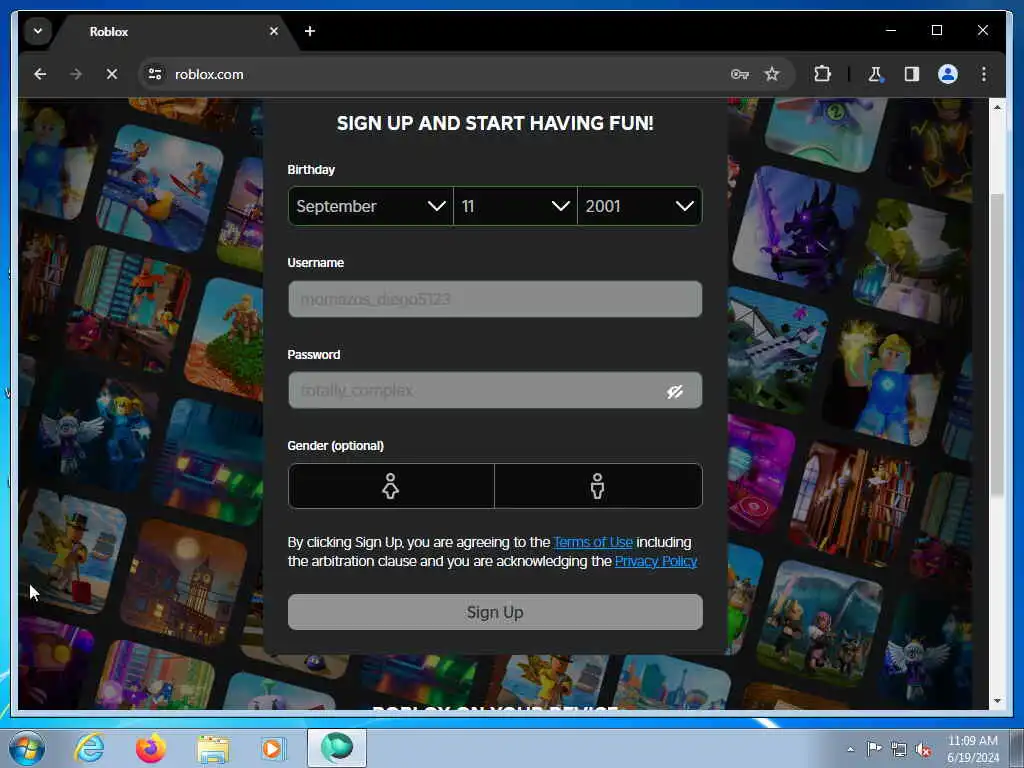Viewport: 1024px width, 768px height.
Task: Click the active browser taskbar button
Action: point(337,748)
